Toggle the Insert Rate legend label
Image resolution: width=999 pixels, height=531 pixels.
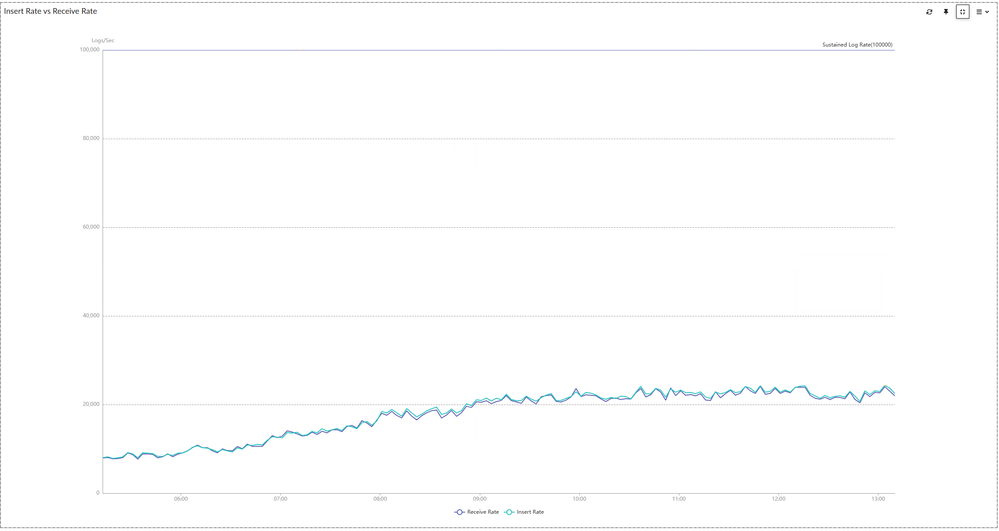pyautogui.click(x=530, y=512)
